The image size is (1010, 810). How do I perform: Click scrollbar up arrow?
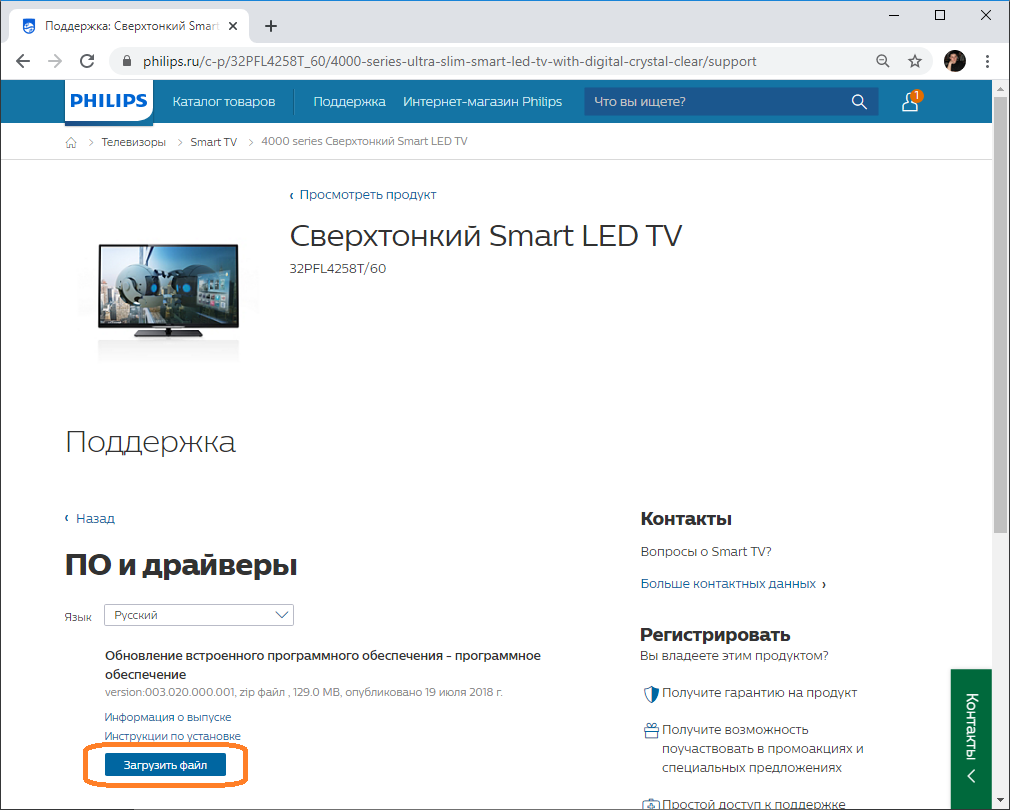click(x=1000, y=88)
